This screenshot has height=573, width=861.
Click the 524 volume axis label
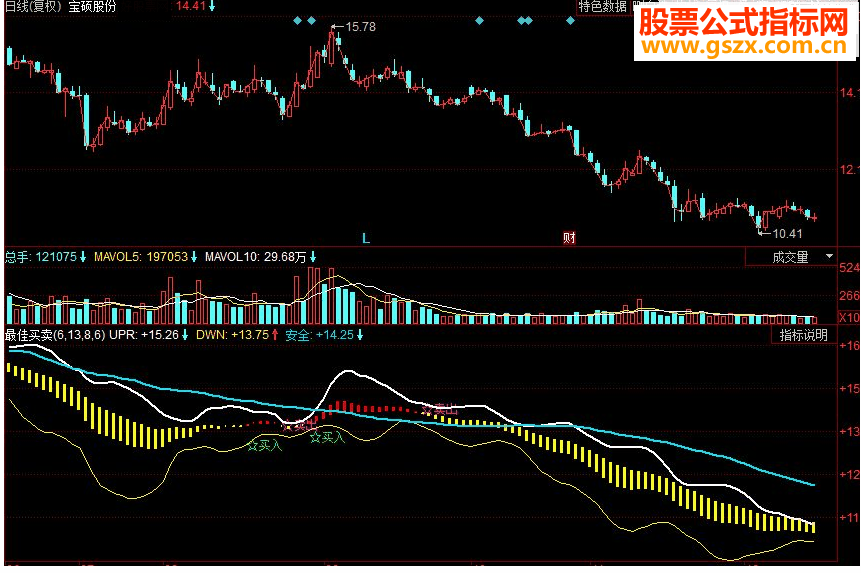click(849, 268)
